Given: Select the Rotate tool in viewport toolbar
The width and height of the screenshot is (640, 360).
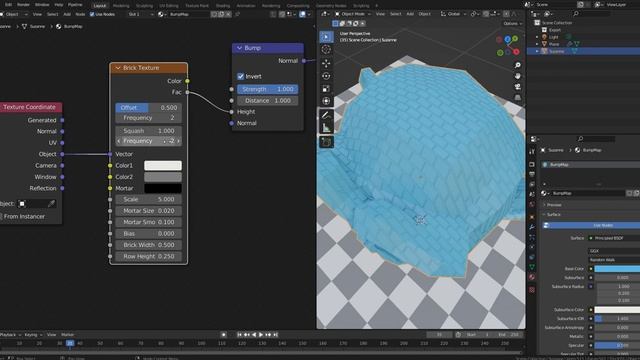Looking at the screenshot, I should click(326, 76).
